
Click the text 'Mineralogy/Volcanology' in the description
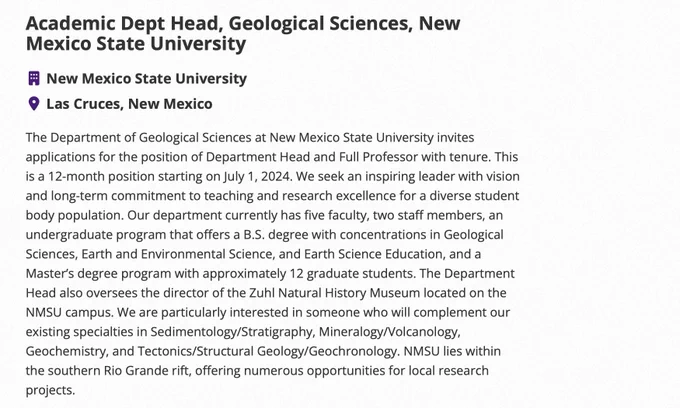click(x=389, y=332)
